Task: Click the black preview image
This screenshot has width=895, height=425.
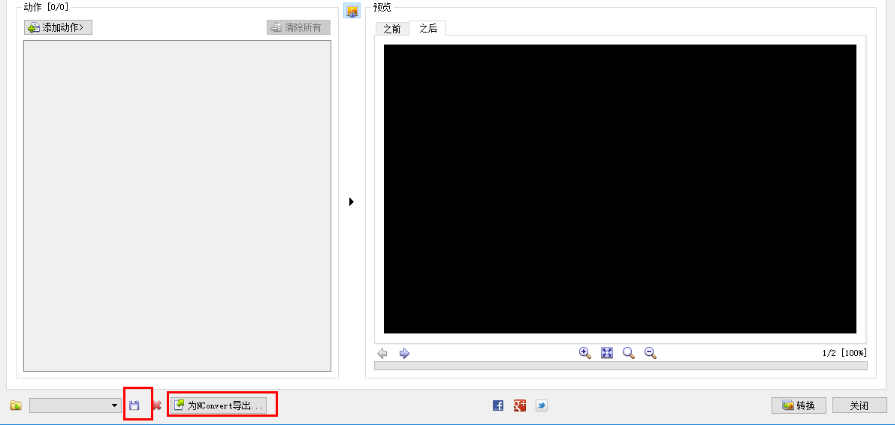Action: tap(620, 189)
